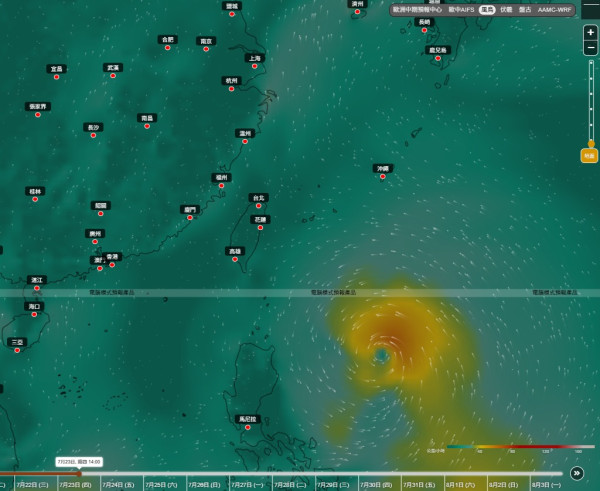This screenshot has width=600, height=491.
Task: Click the altitude slider orange handle
Action: pos(591,144)
